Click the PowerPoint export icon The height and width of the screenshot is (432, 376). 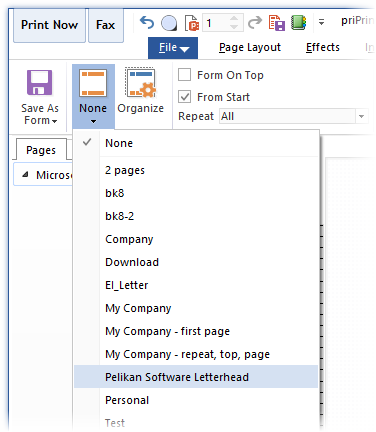192,23
